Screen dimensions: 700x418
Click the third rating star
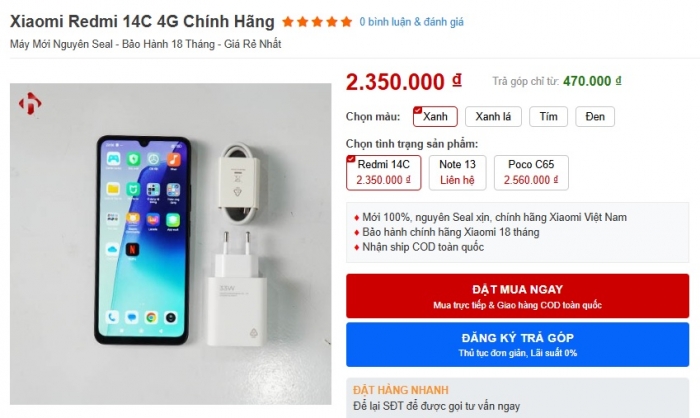tap(317, 22)
